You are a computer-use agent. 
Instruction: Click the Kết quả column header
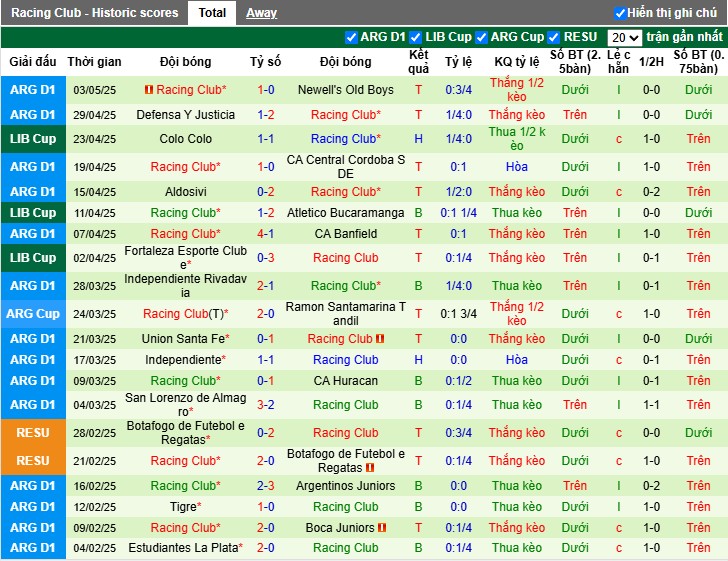pyautogui.click(x=418, y=62)
